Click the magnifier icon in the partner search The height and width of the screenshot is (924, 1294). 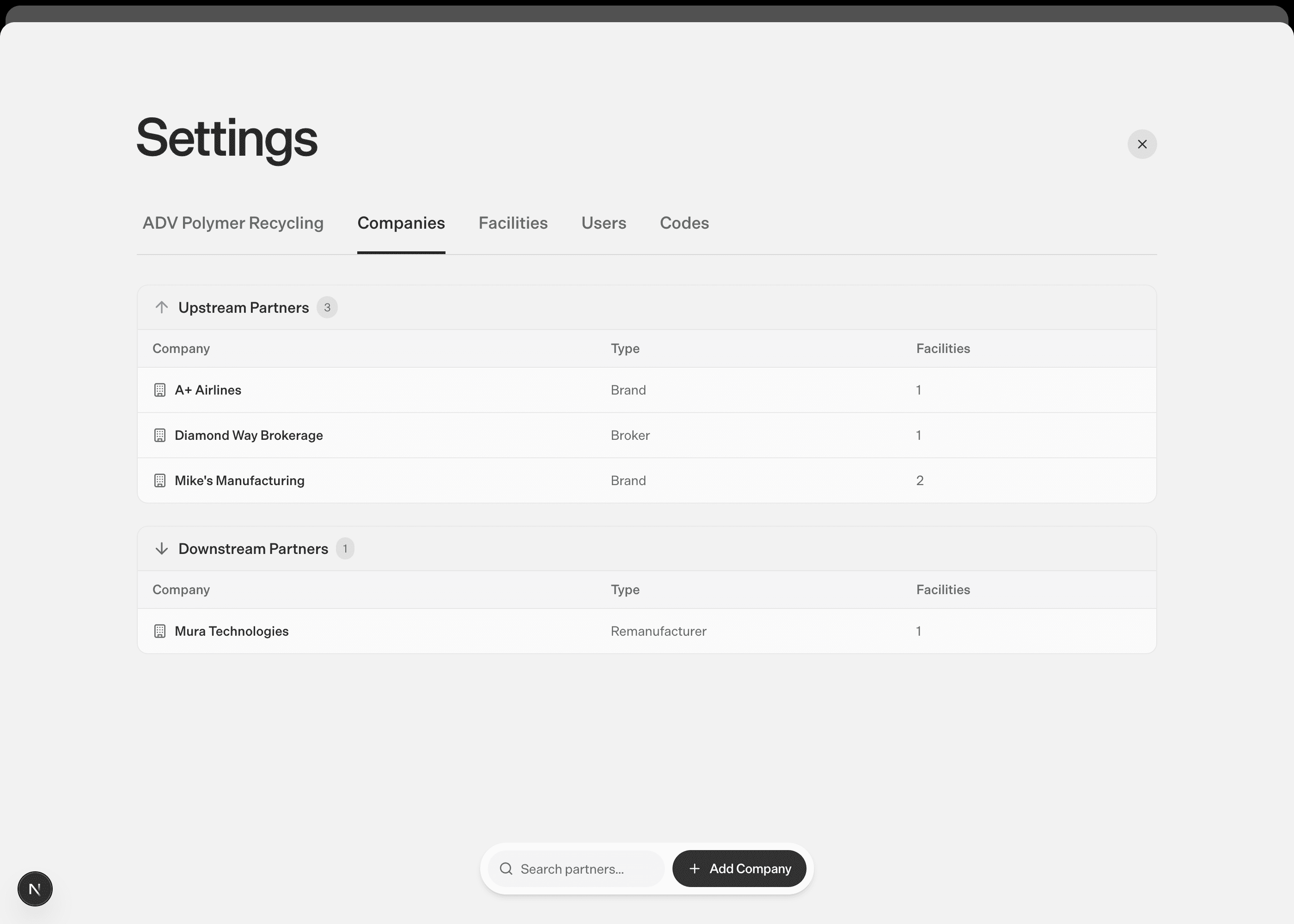506,869
